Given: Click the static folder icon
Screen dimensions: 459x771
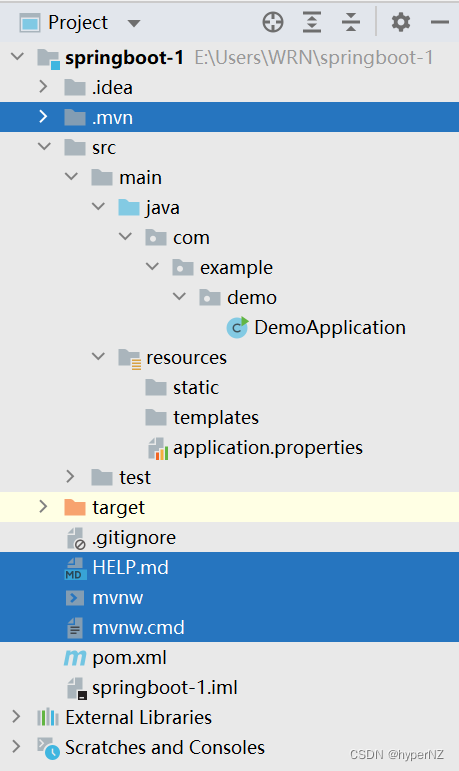Looking at the screenshot, I should pyautogui.click(x=156, y=387).
